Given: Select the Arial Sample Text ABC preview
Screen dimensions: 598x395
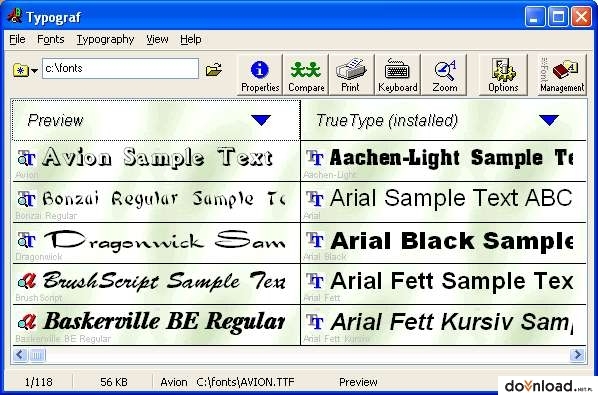Looking at the screenshot, I should click(x=451, y=198).
